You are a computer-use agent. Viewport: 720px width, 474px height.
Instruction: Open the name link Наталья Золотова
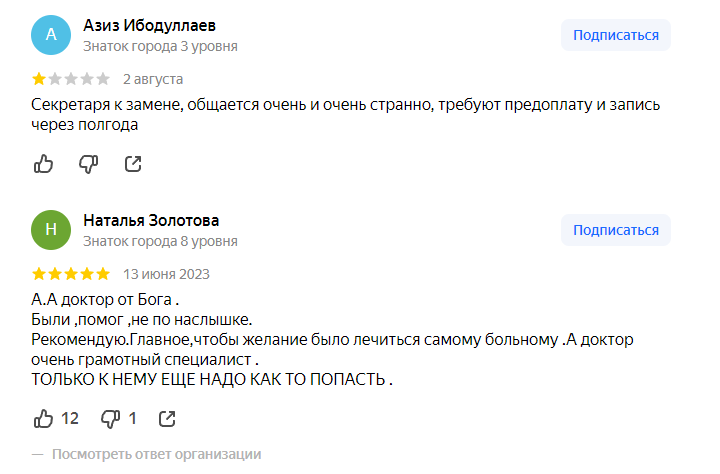(151, 220)
